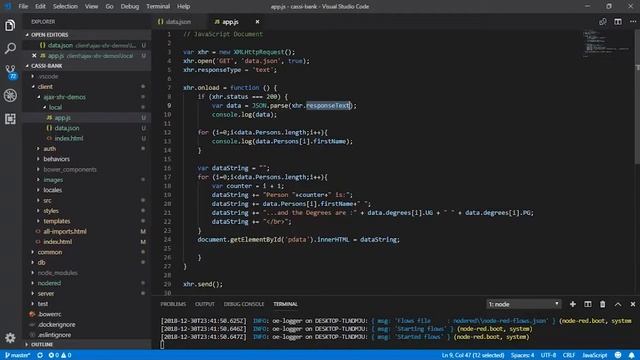Split the editor with the split icon
This screenshot has width=640, height=360.
click(618, 22)
